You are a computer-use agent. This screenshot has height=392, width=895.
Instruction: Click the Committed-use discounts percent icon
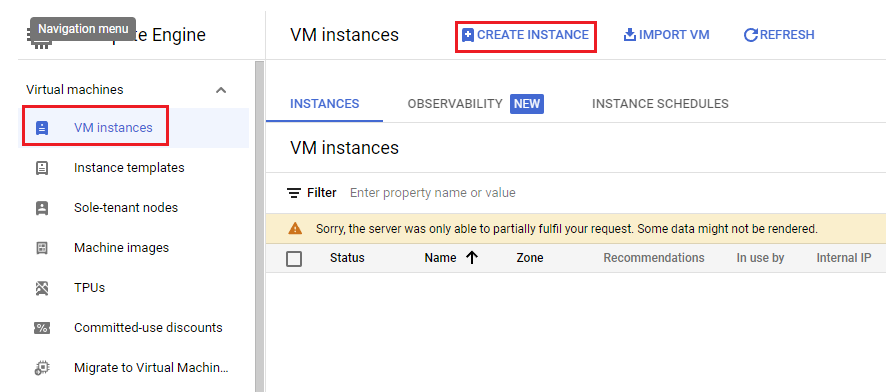(x=42, y=328)
